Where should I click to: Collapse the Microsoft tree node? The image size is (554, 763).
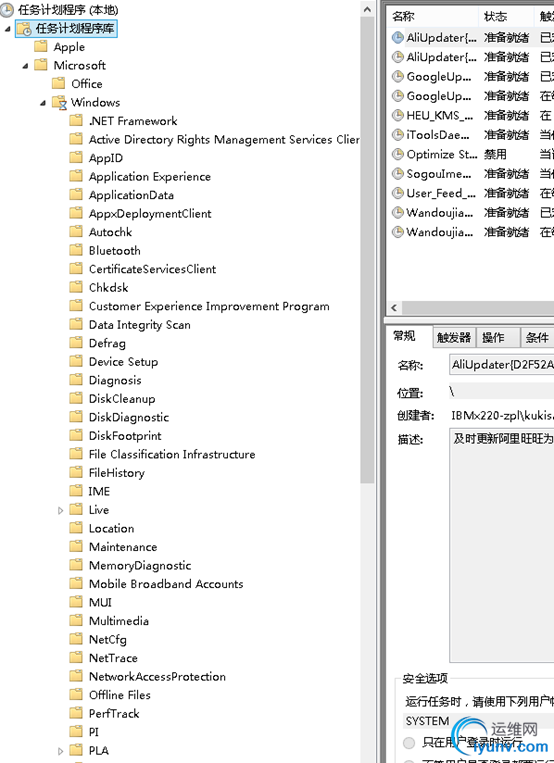point(25,66)
